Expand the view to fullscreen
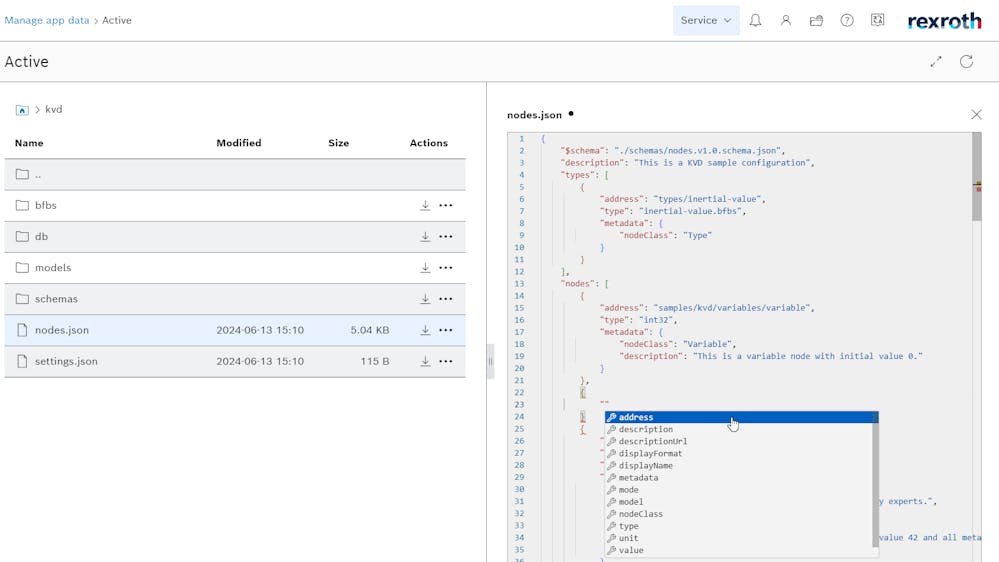 (936, 62)
